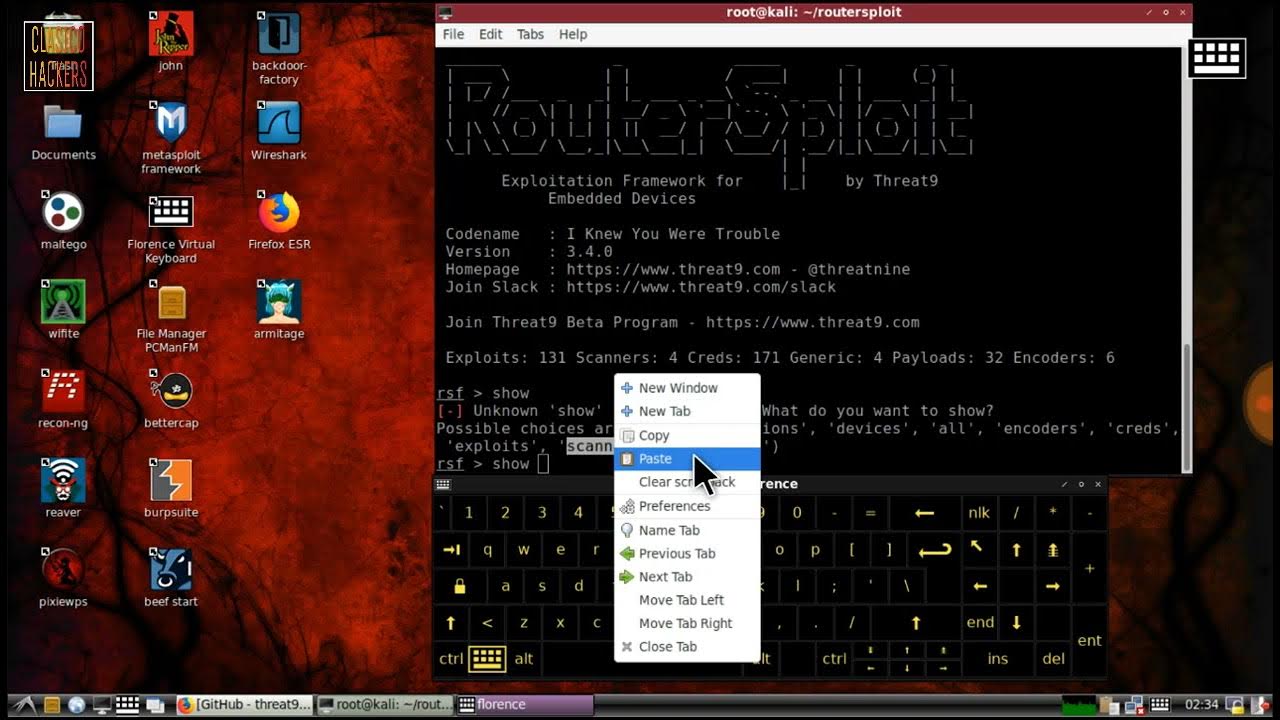Choose Clear scrollback in the context menu
Image resolution: width=1280 pixels, height=720 pixels.
pyautogui.click(x=687, y=482)
